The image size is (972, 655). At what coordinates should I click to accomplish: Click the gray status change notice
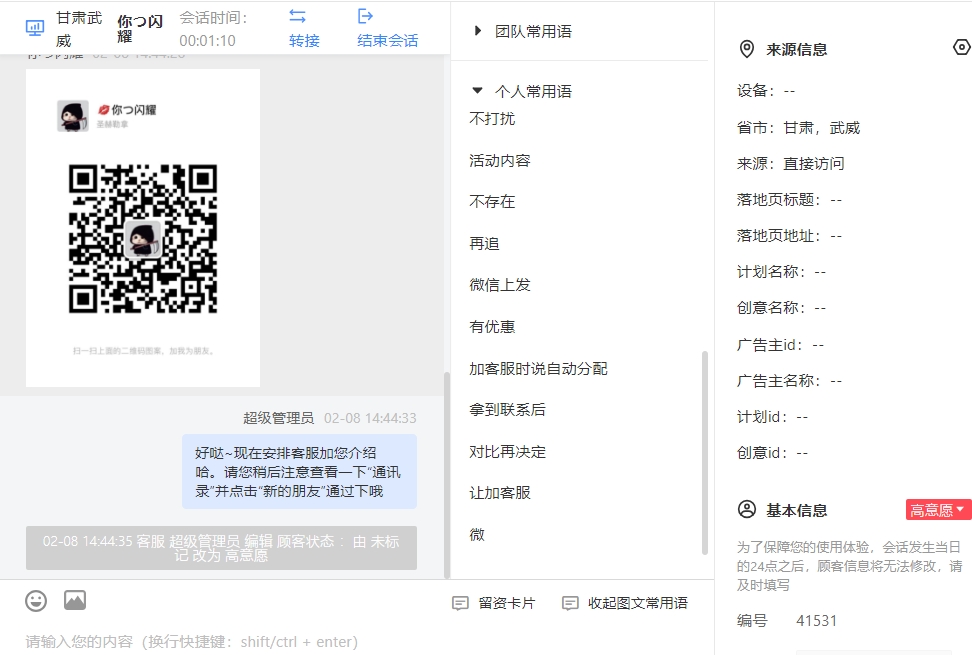coord(221,548)
